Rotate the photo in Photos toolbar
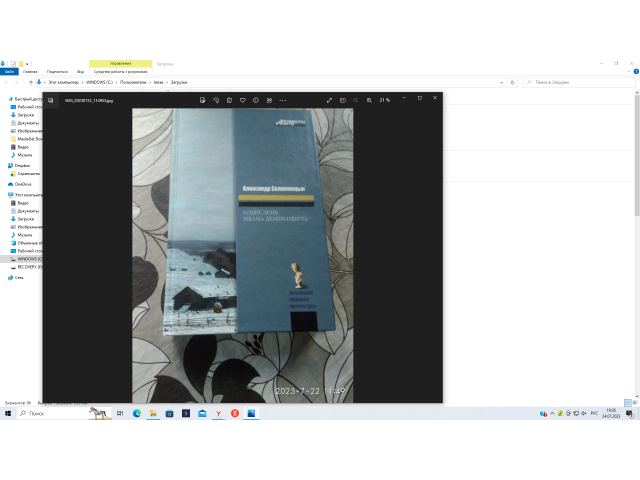The width and height of the screenshot is (640, 480). click(x=216, y=100)
